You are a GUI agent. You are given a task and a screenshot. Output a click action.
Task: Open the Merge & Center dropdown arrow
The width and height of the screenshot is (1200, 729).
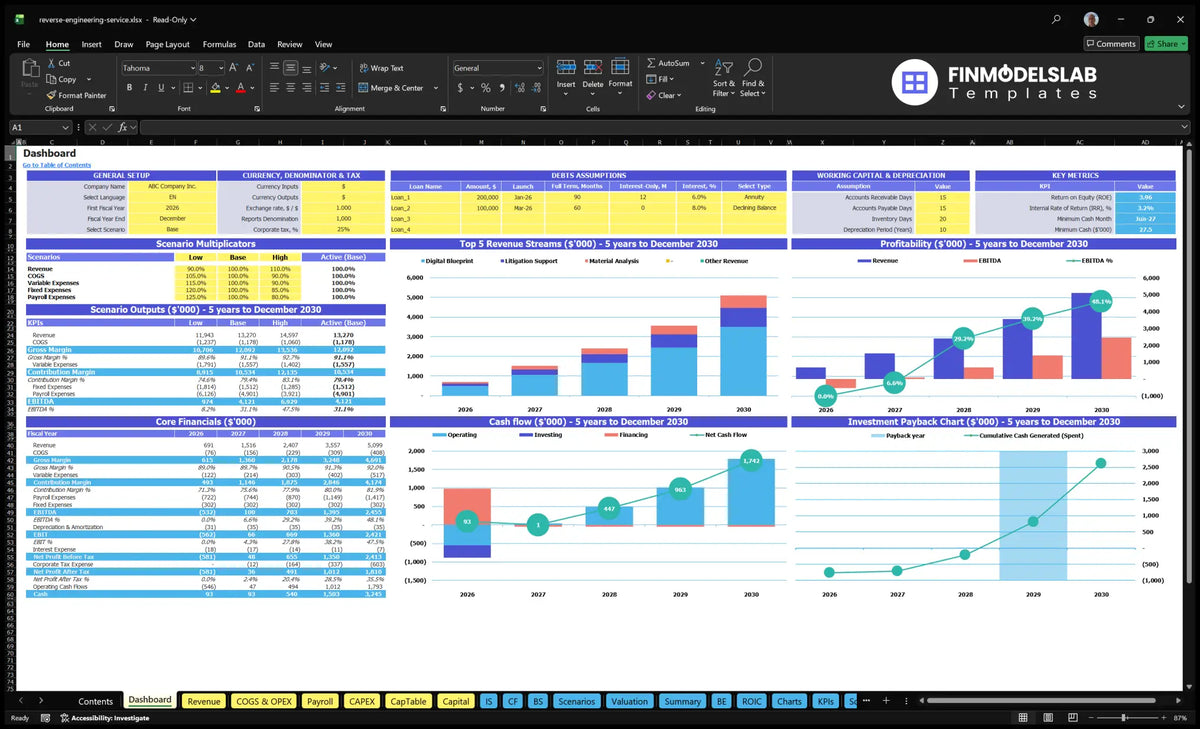tap(436, 88)
